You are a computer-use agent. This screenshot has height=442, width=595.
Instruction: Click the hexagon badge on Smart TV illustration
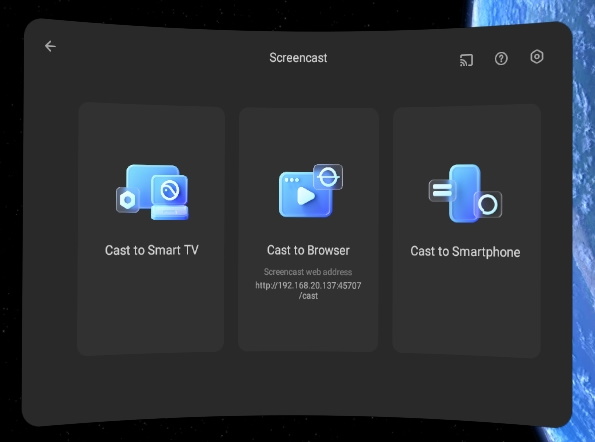(128, 200)
